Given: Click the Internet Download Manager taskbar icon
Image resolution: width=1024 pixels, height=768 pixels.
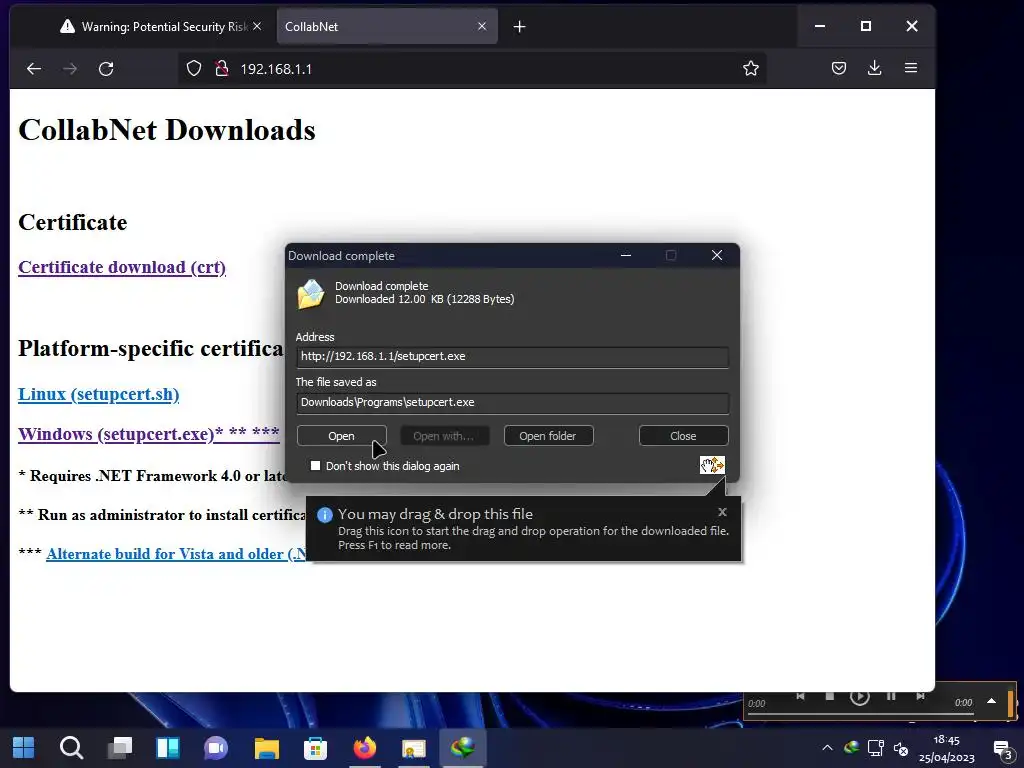Looking at the screenshot, I should coord(462,748).
